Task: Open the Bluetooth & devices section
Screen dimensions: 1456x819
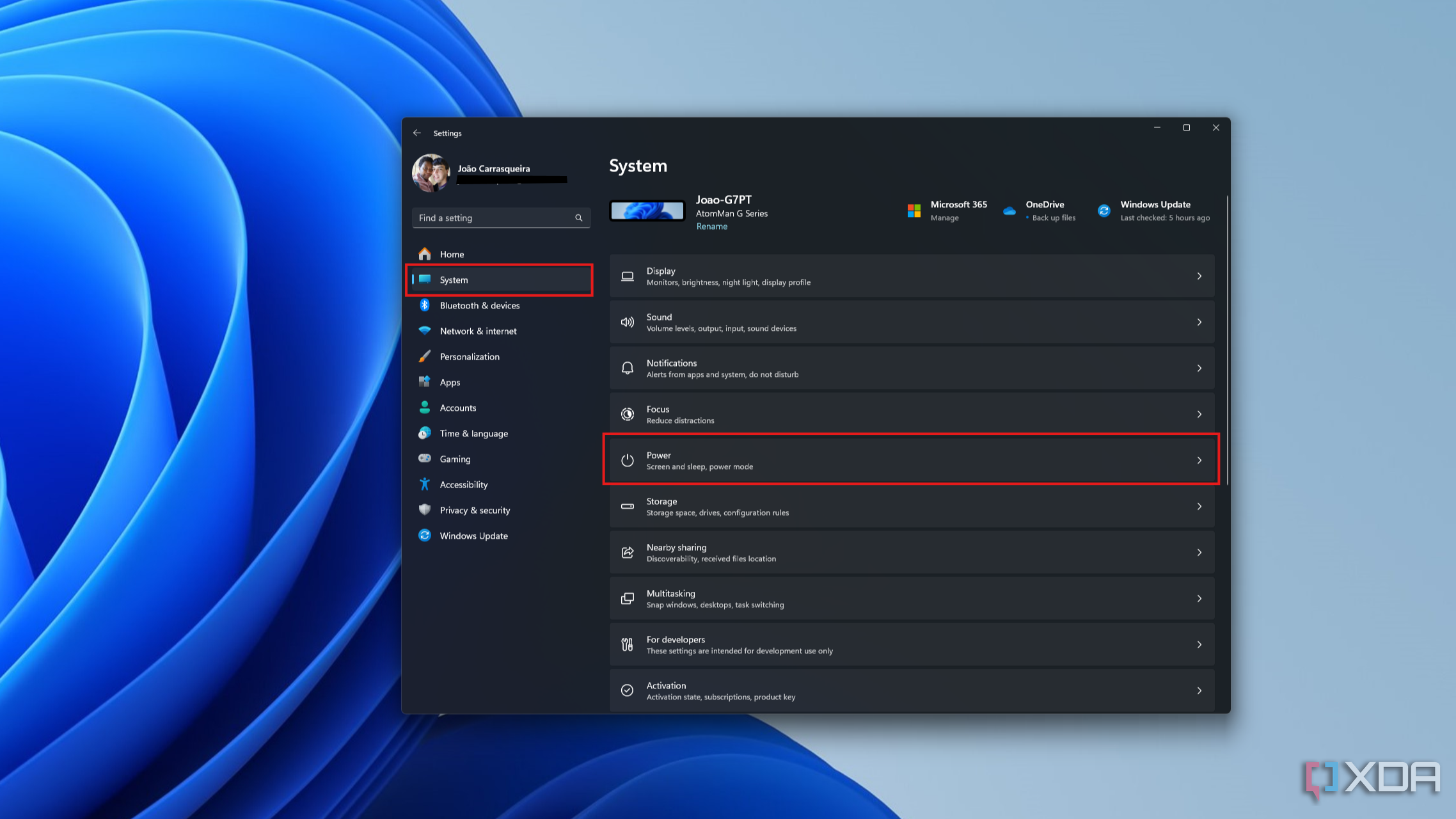Action: [479, 305]
